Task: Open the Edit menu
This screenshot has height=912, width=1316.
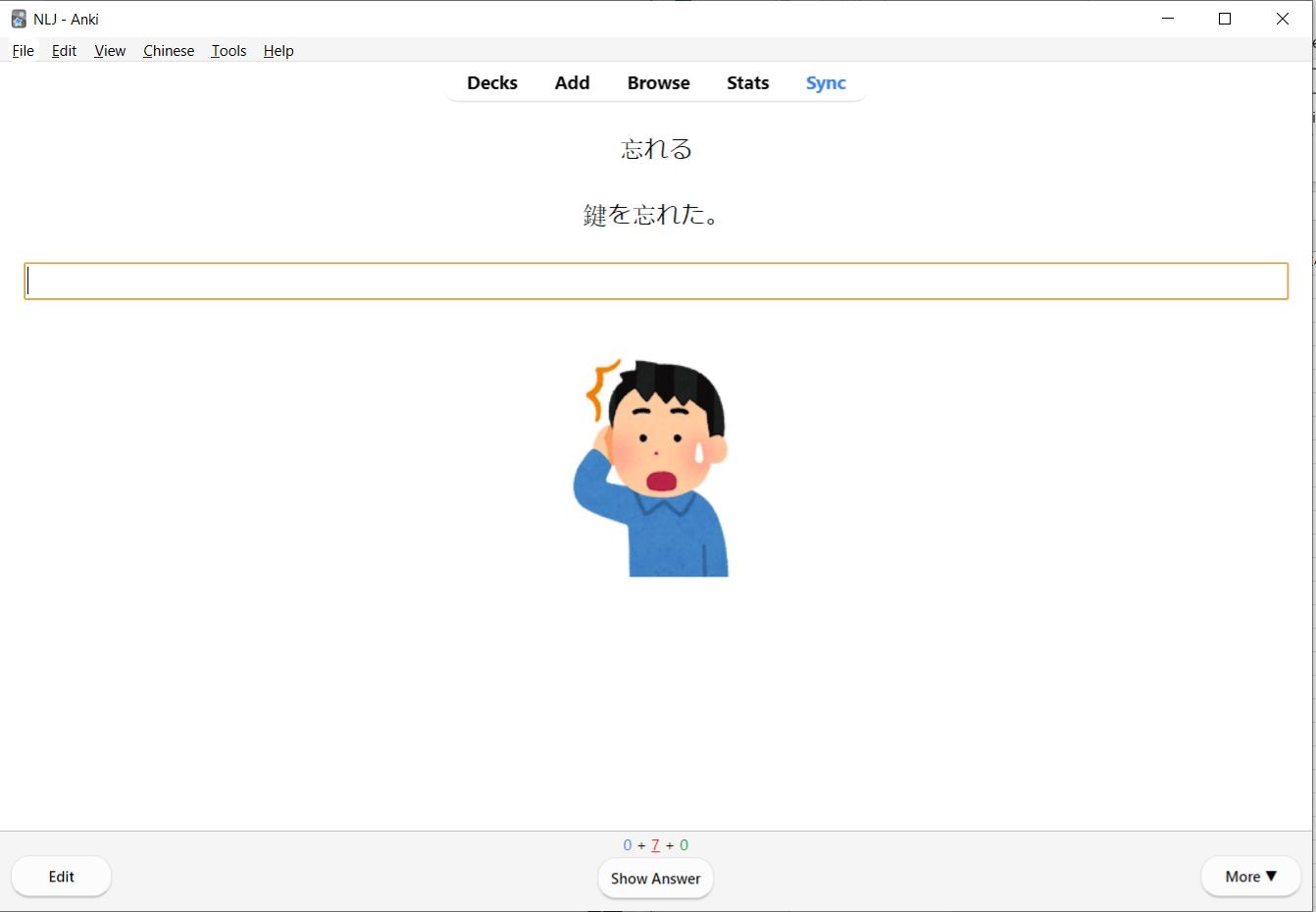Action: tap(64, 51)
